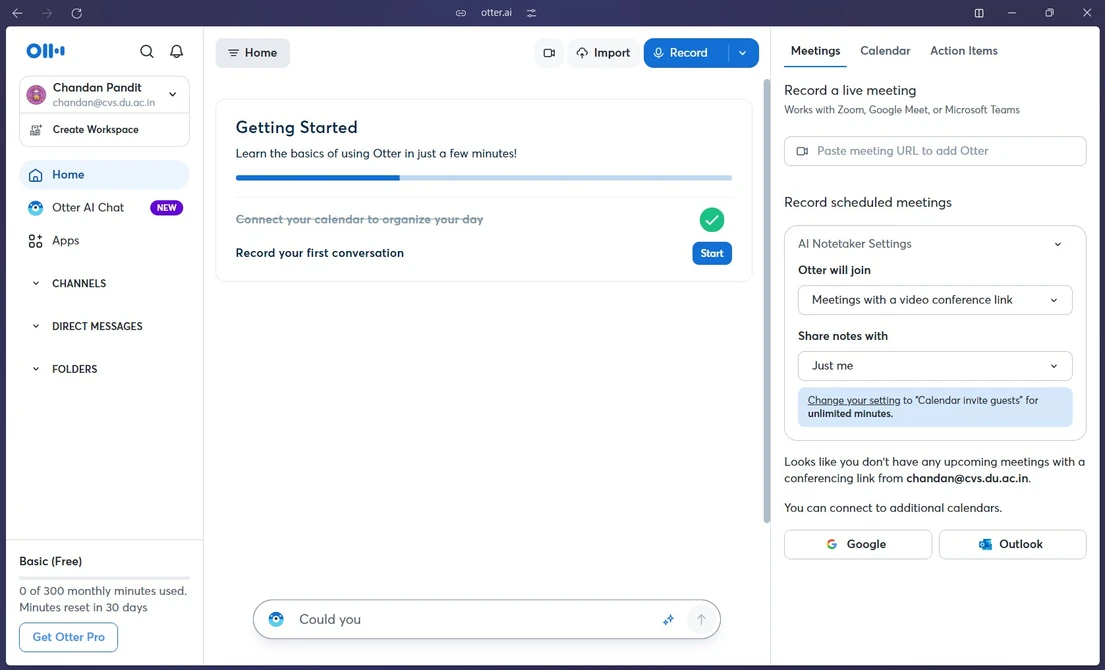
Task: Click Create Workspace
Action: (x=104, y=130)
